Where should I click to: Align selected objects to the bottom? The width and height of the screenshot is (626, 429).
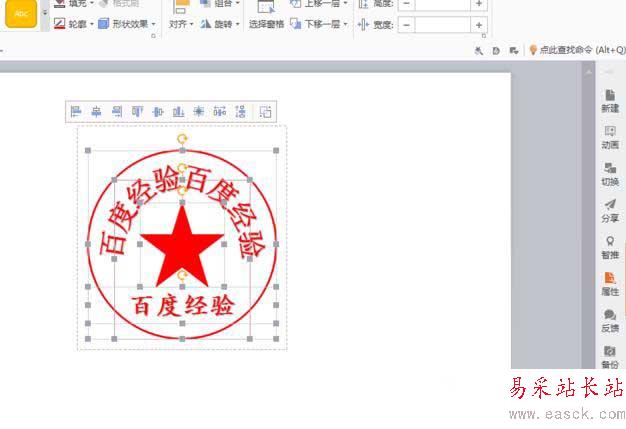tap(178, 112)
